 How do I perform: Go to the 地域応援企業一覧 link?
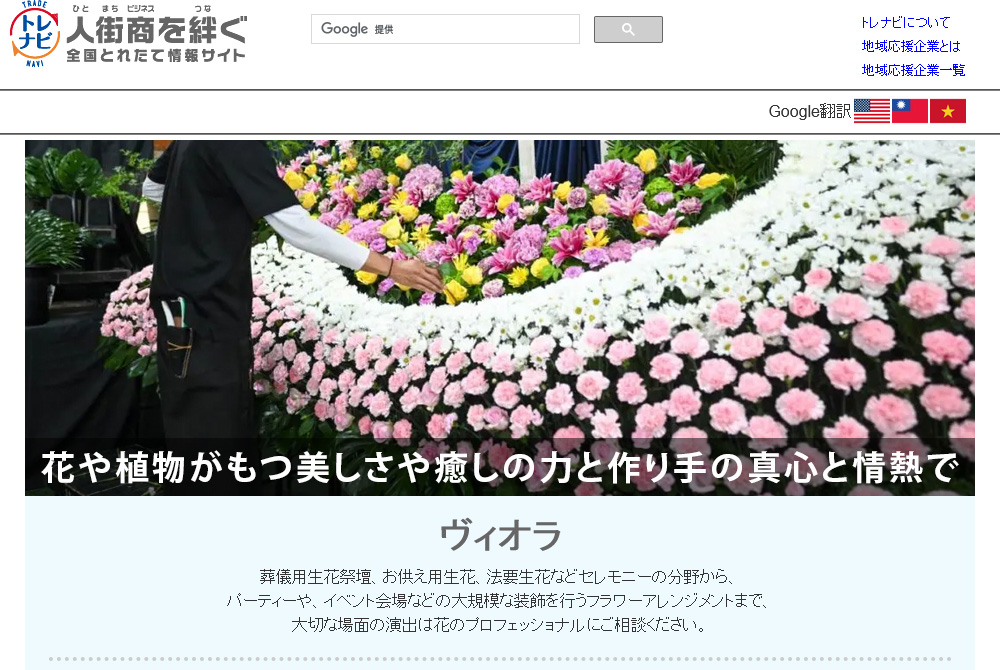click(x=913, y=70)
